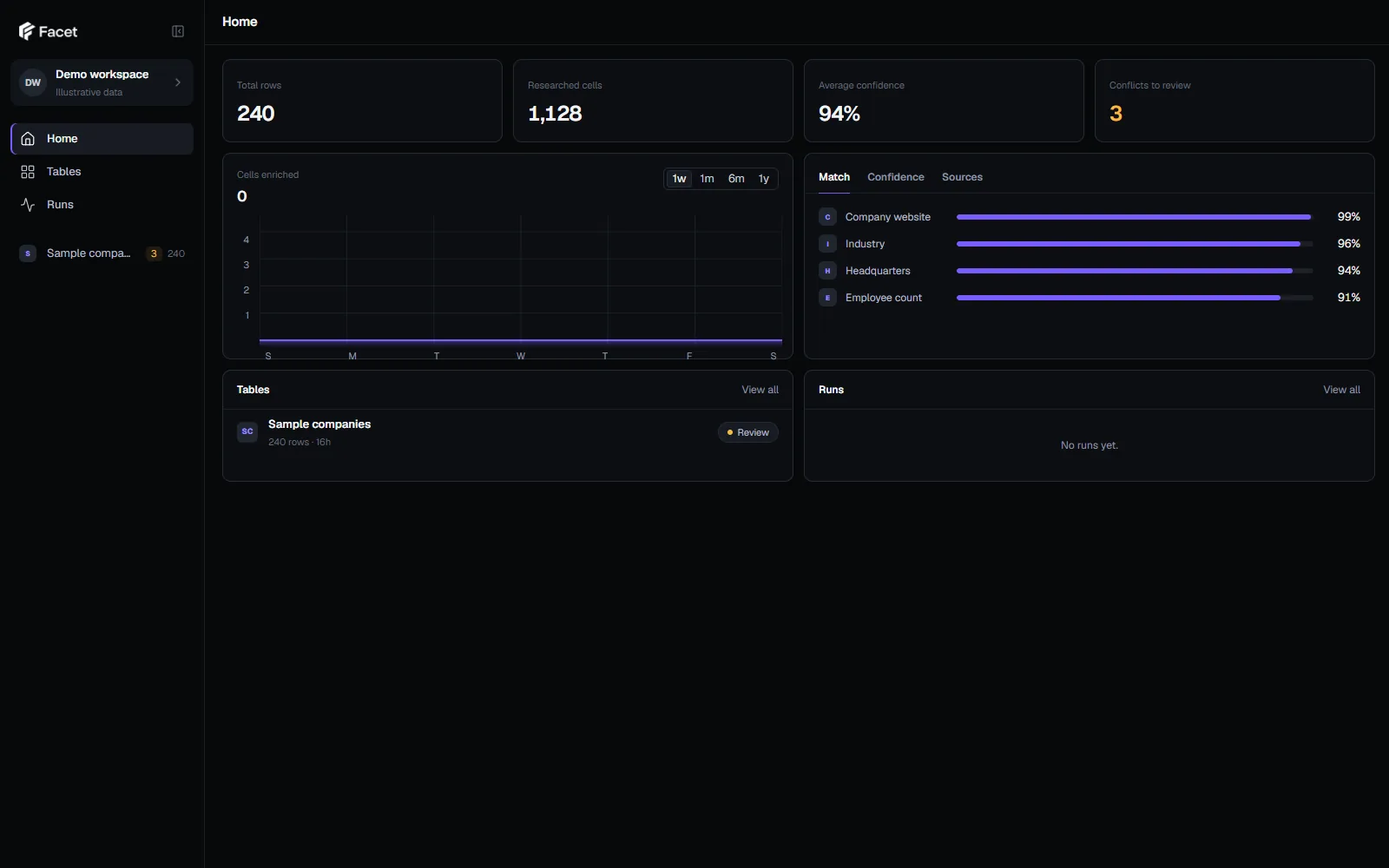Click the Researched cells 1,128 card
The height and width of the screenshot is (868, 1389).
(x=653, y=101)
